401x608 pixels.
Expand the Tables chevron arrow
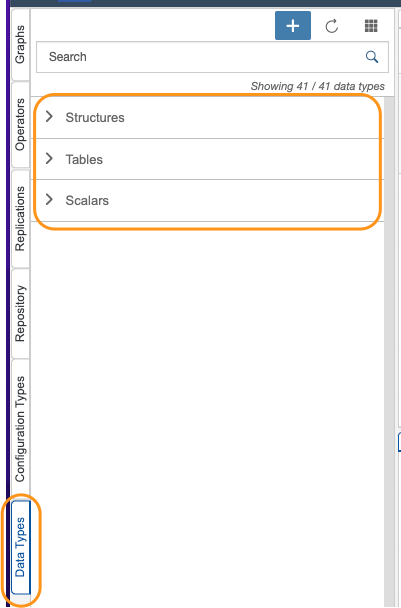pyautogui.click(x=49, y=158)
